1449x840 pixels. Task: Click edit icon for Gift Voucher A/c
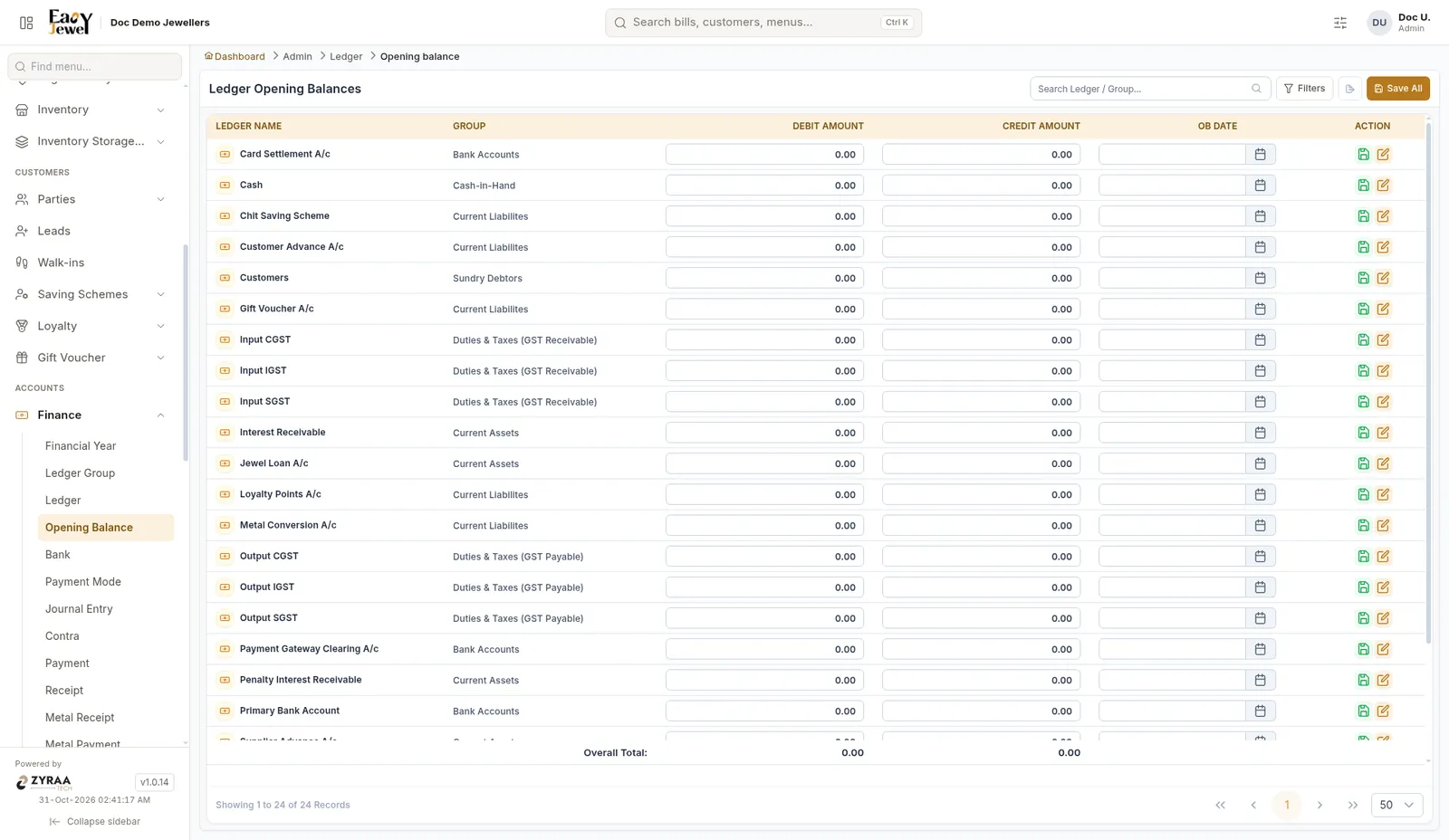pos(1383,310)
